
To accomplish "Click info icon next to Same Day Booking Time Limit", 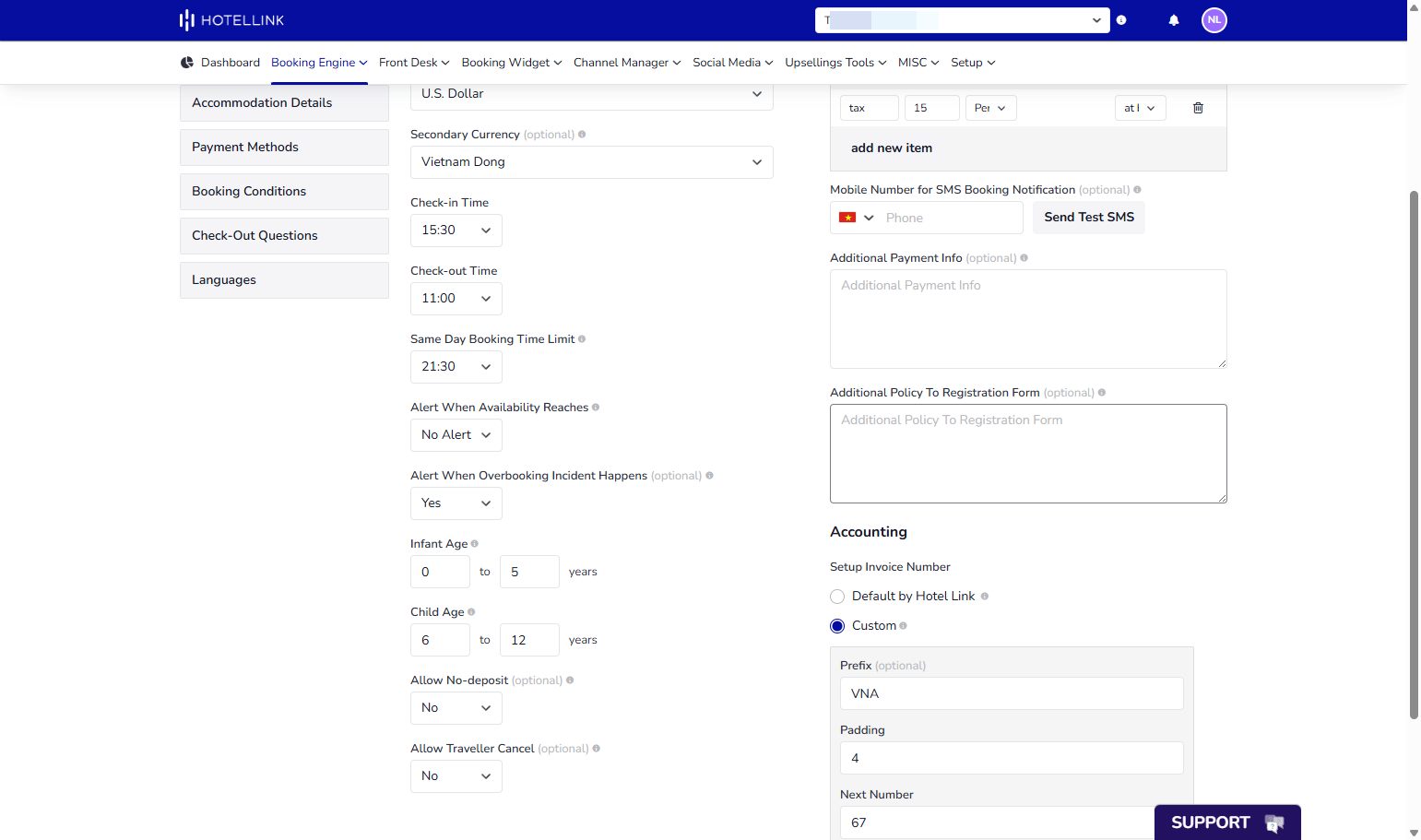I will (x=582, y=339).
